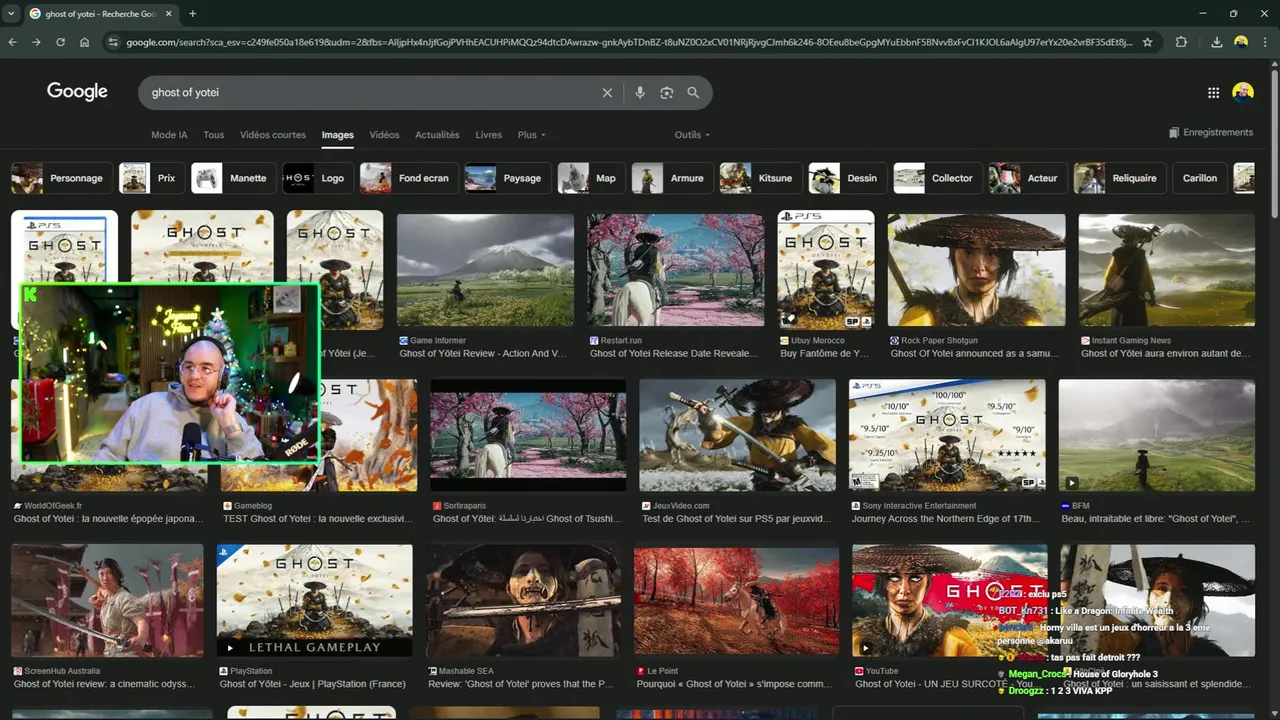Open the ScreenHub Australia image result
This screenshot has height=720, width=1280.
106,600
